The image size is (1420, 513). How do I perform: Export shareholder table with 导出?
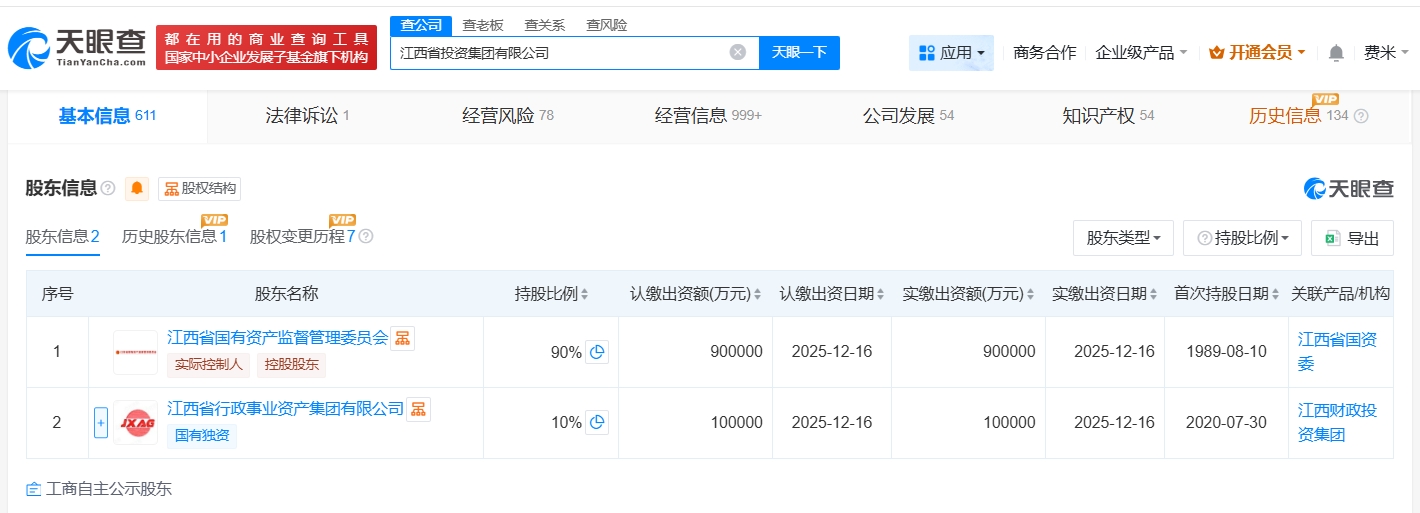coord(1352,238)
